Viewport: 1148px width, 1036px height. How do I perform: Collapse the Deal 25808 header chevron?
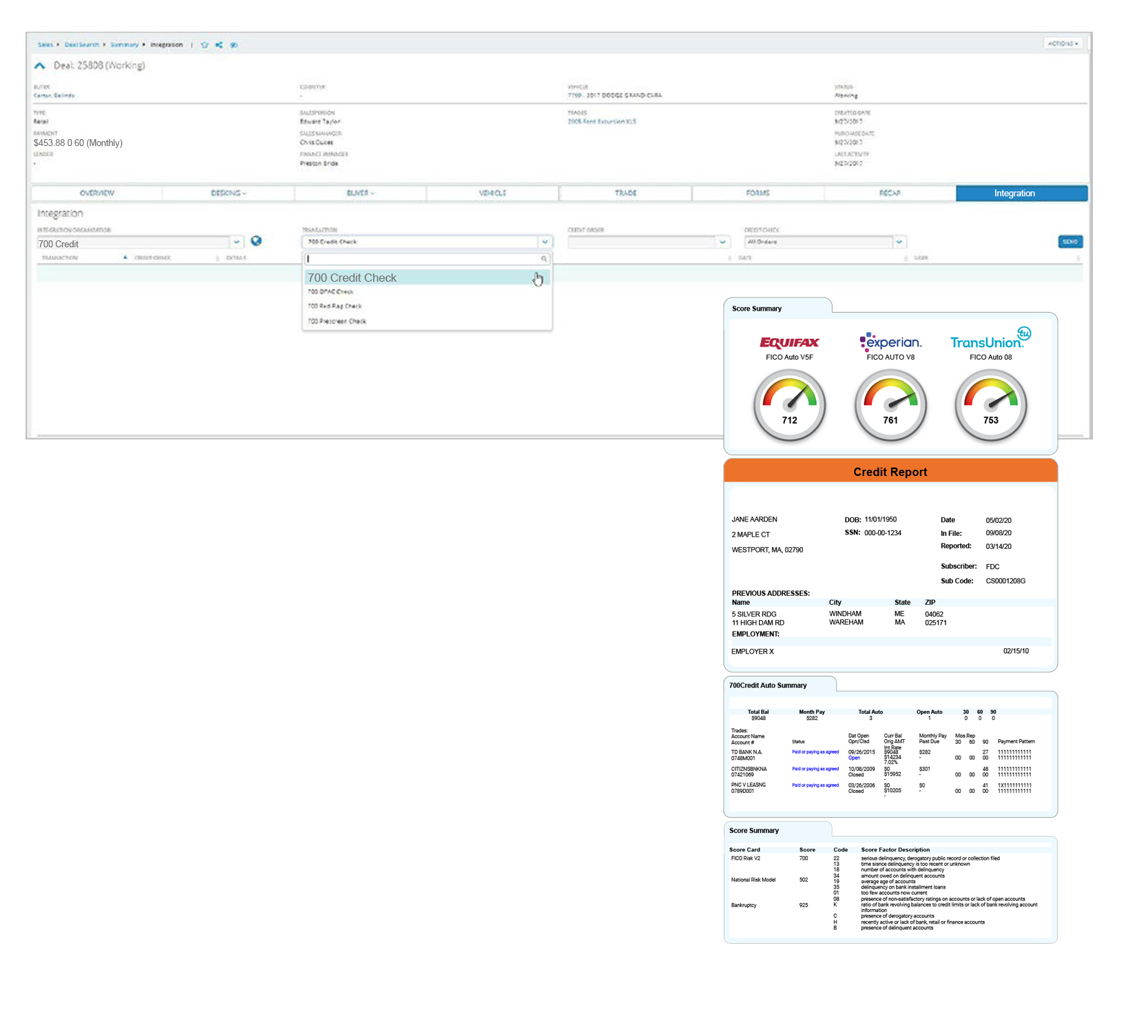[40, 66]
